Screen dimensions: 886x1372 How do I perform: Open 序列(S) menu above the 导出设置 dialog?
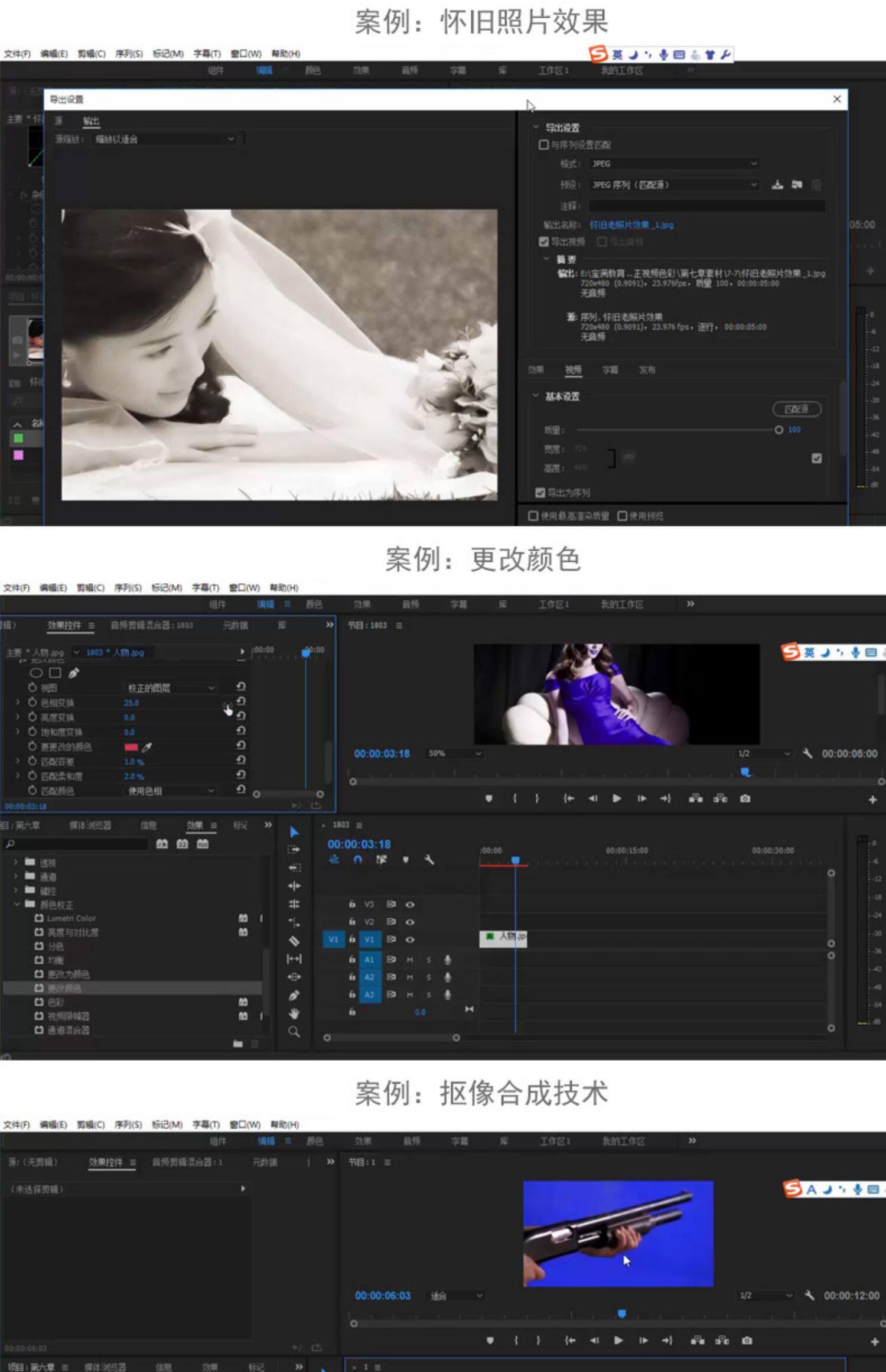129,54
